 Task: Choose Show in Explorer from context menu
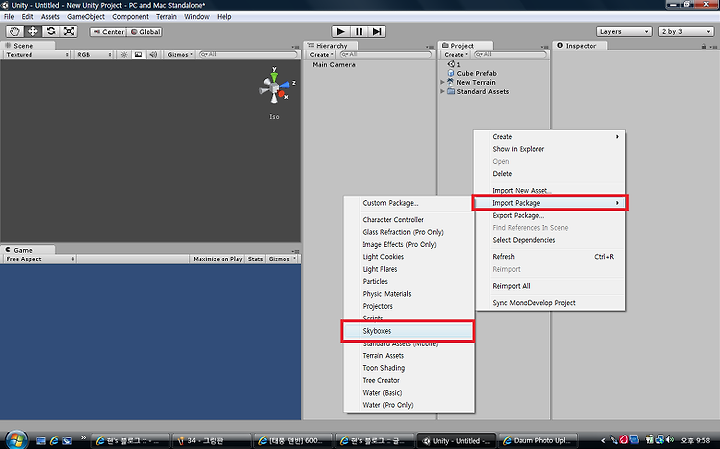coord(550,149)
